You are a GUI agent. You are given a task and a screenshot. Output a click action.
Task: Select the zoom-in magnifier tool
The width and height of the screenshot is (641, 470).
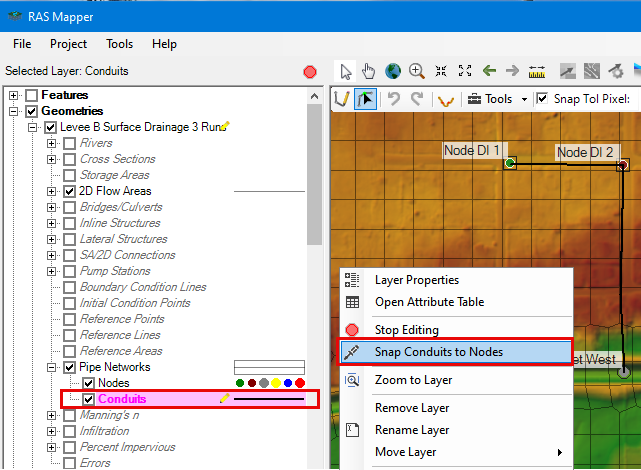[417, 71]
